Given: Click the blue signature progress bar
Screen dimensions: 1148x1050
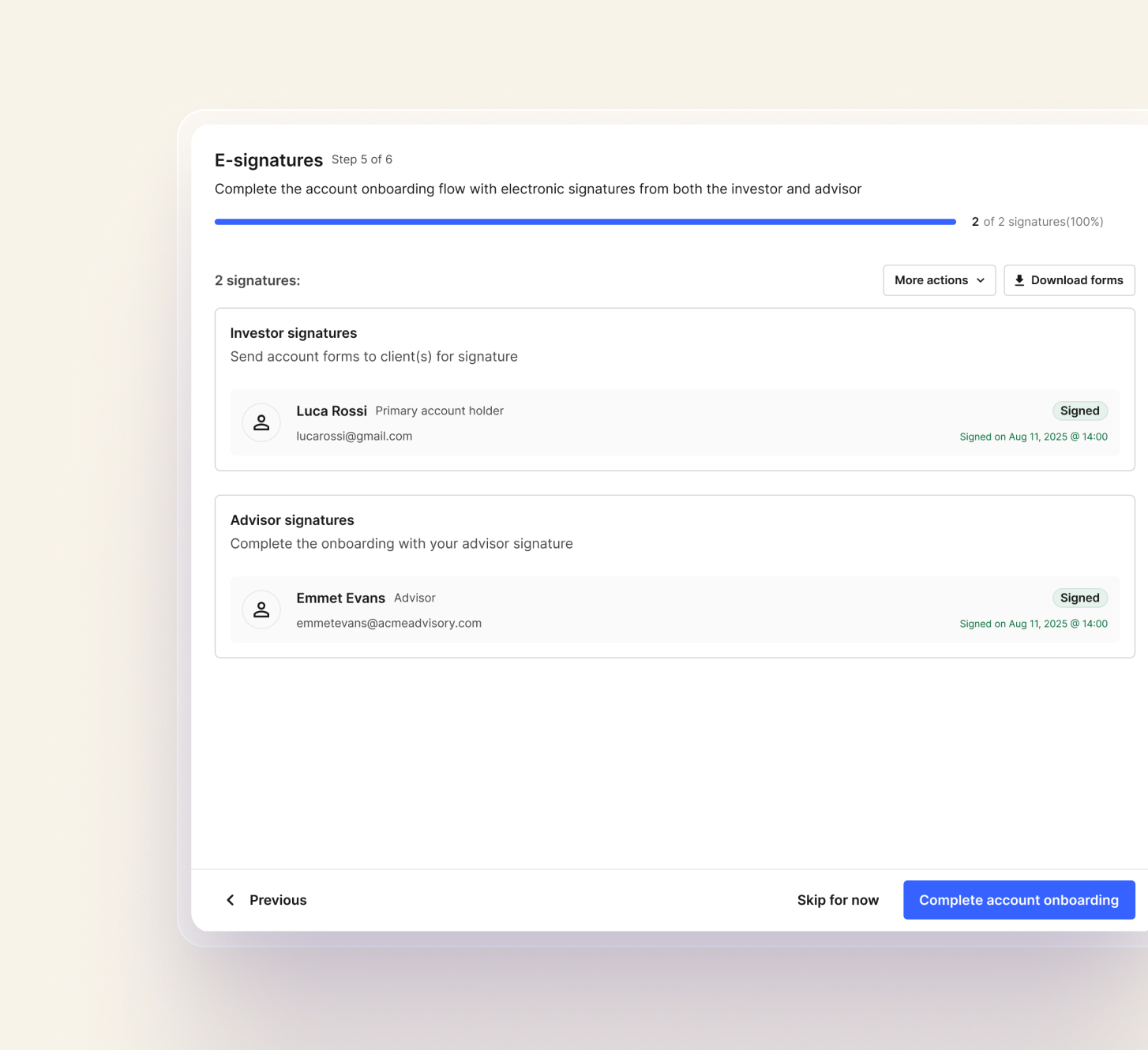Looking at the screenshot, I should [584, 222].
